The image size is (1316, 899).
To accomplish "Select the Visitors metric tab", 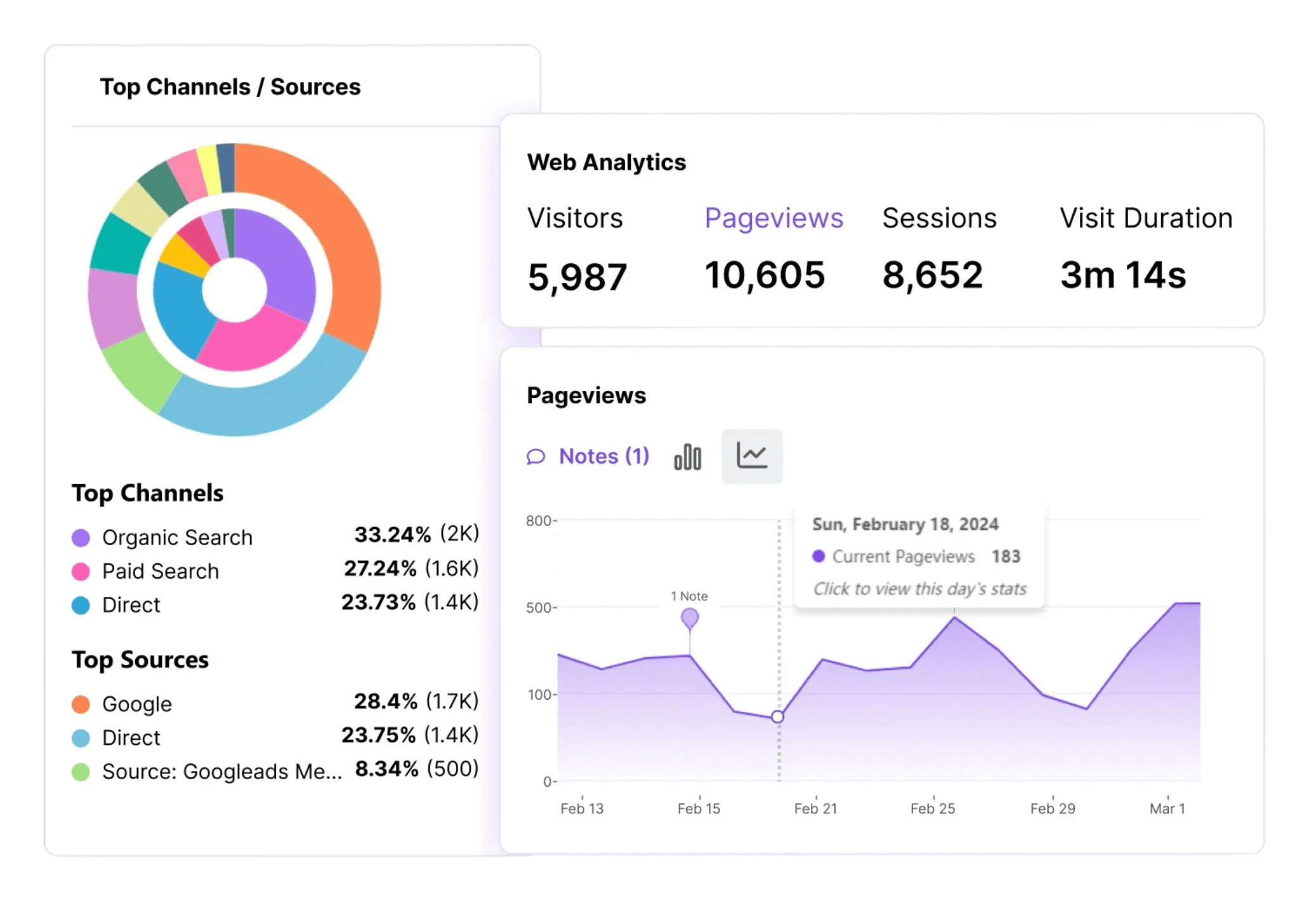I will point(575,218).
